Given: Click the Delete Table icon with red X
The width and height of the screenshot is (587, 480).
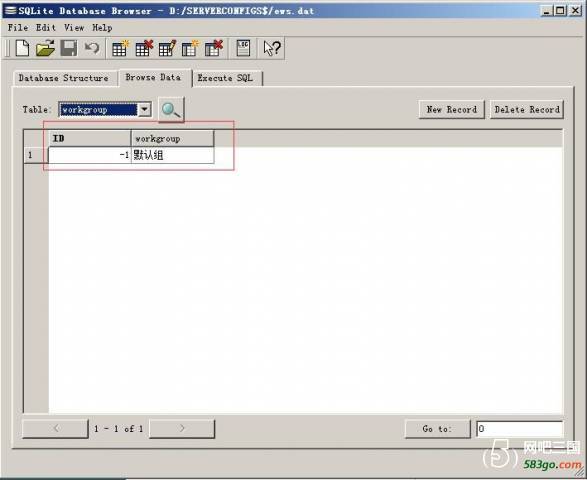Looking at the screenshot, I should tap(144, 48).
